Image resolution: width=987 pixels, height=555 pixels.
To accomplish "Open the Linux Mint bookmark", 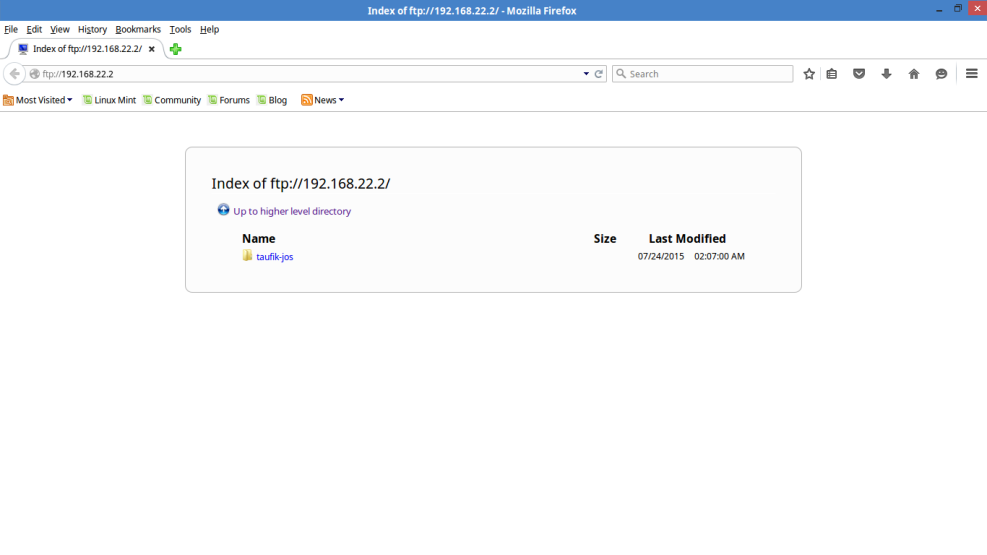I will tap(109, 100).
